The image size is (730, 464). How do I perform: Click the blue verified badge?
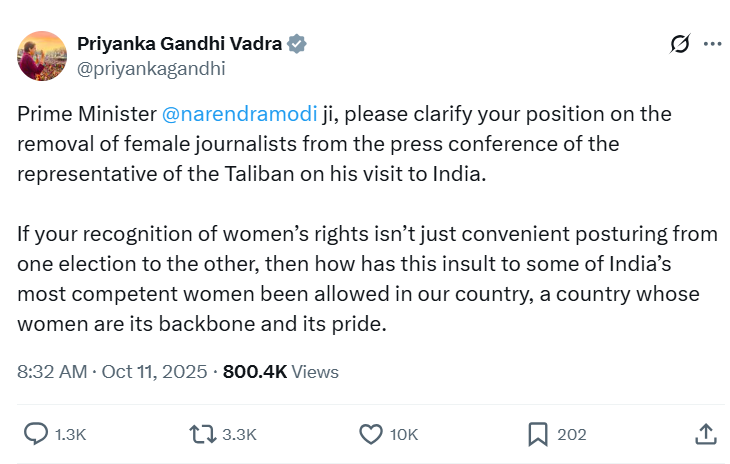tap(297, 44)
